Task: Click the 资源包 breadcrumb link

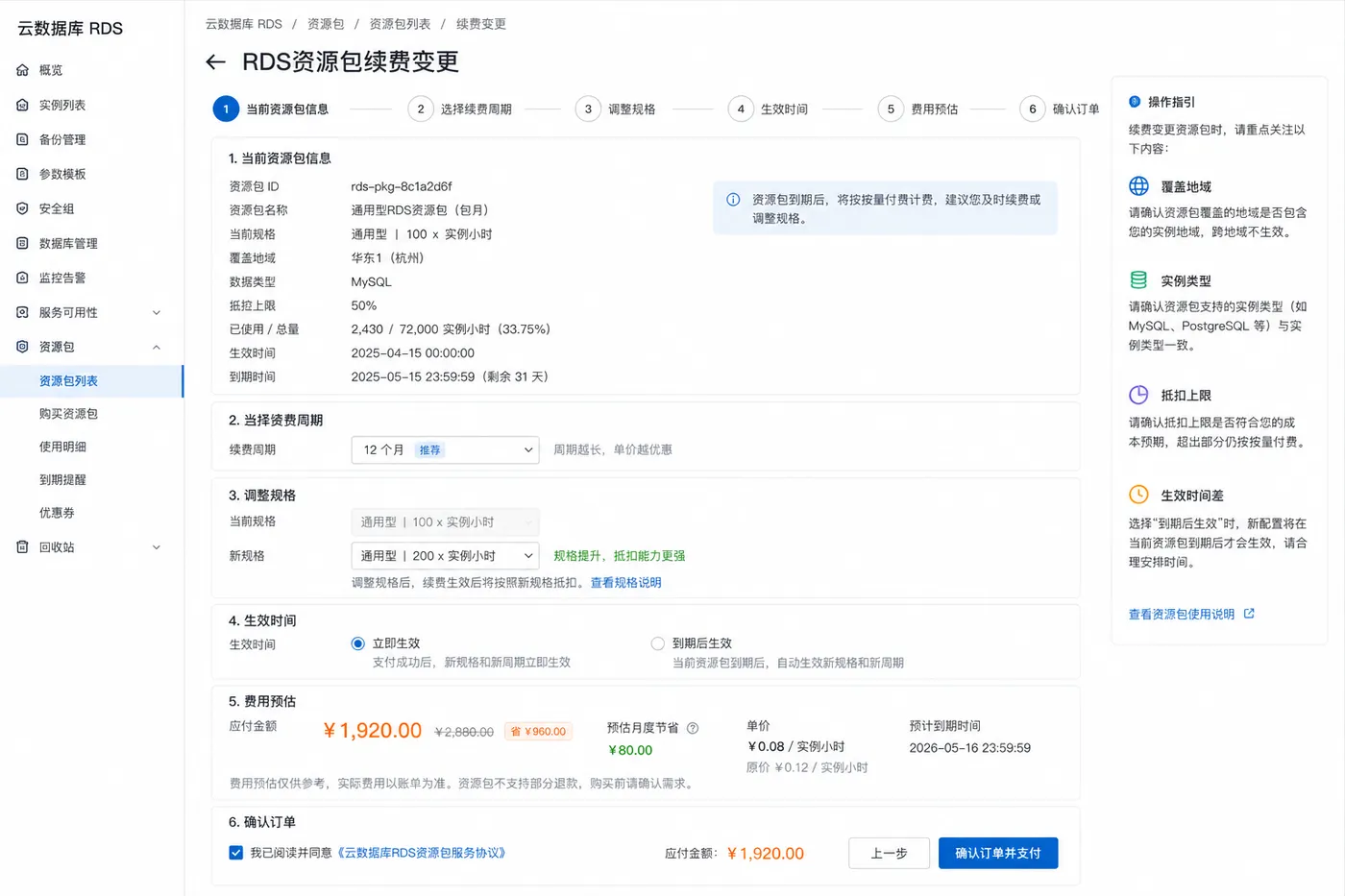Action: 326,24
